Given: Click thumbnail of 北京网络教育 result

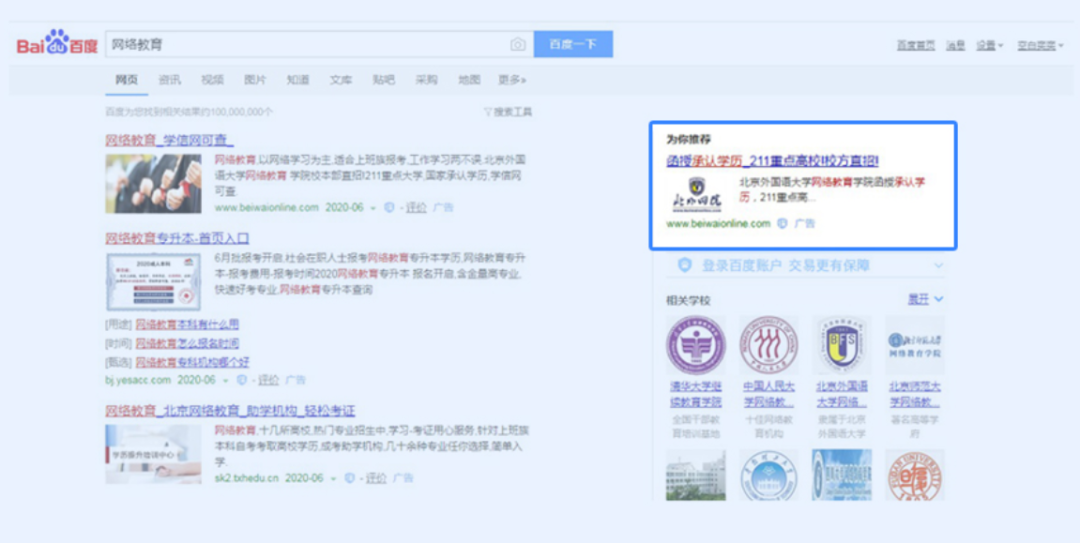Looking at the screenshot, I should click(x=154, y=453).
